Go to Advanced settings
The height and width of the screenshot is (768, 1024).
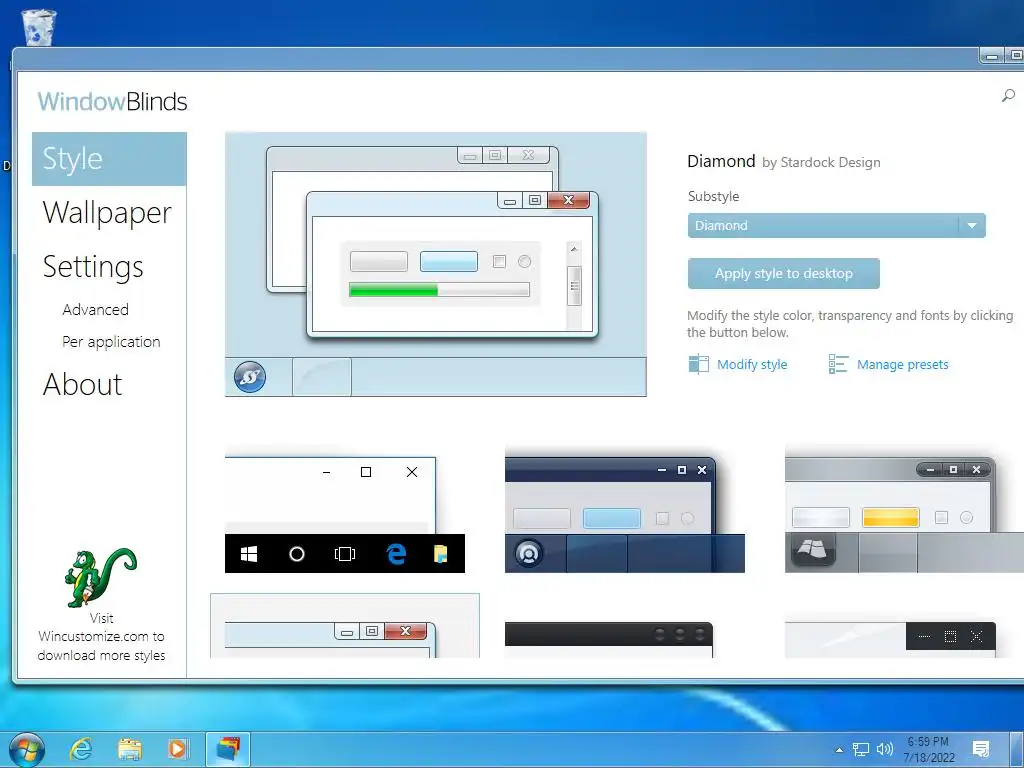tap(95, 310)
